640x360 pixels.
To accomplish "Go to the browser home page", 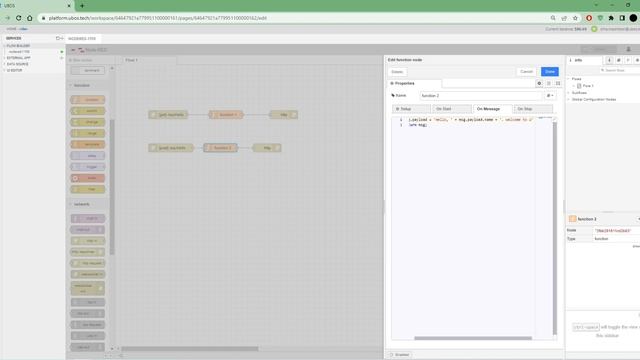I will tap(30, 18).
